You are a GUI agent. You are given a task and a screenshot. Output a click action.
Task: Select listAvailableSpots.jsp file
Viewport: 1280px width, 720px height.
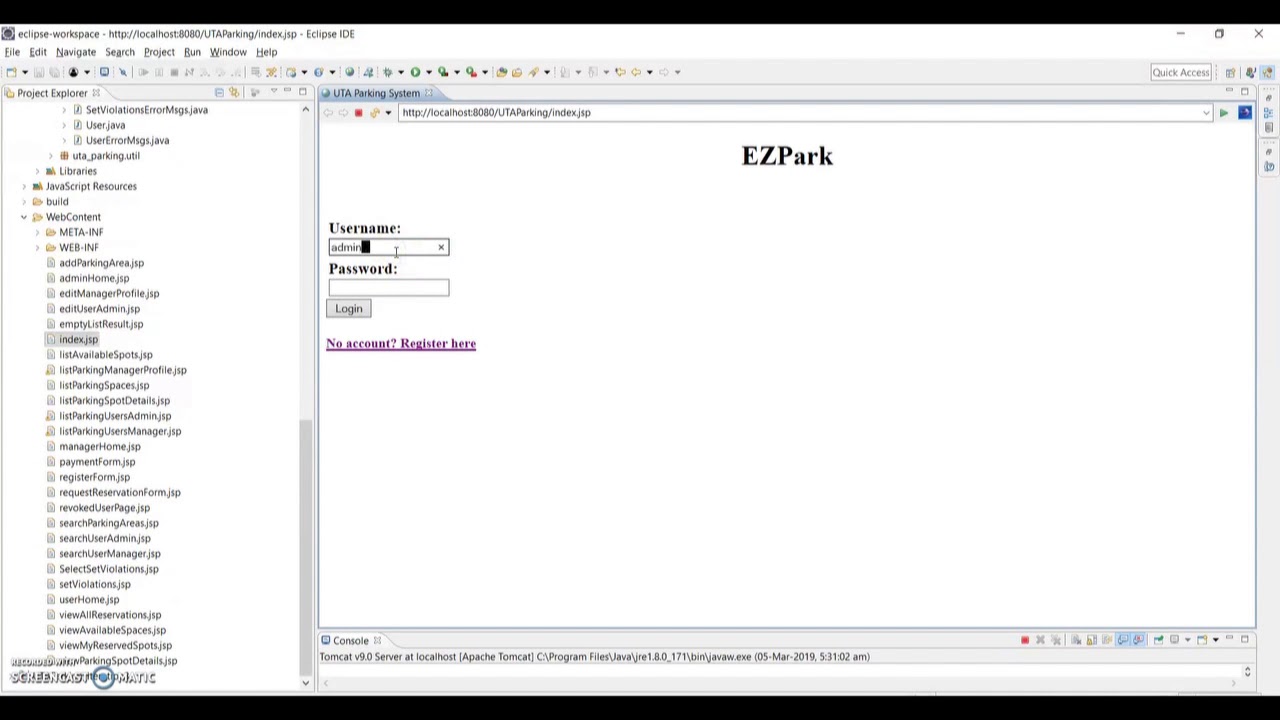point(105,355)
